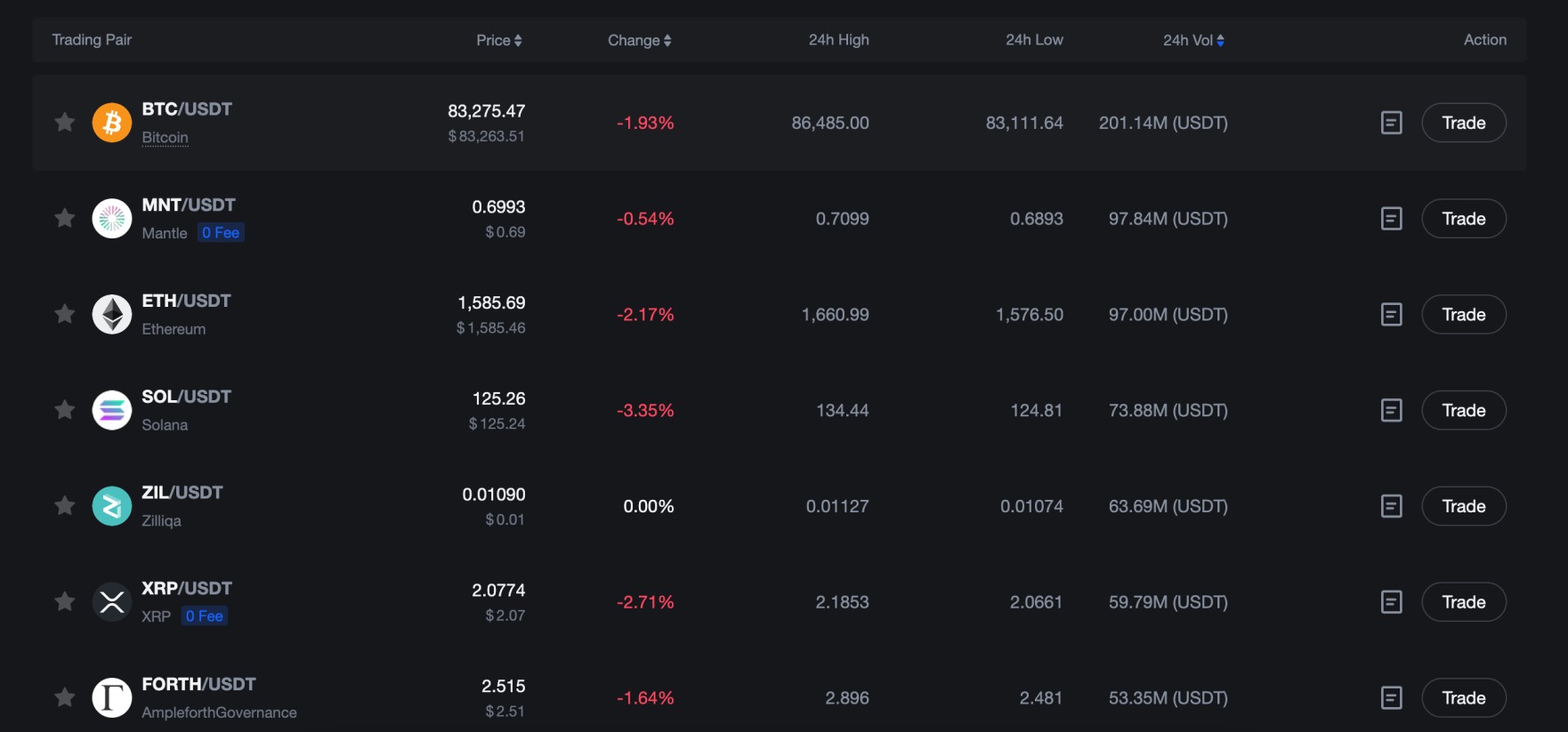Screen dimensions: 1568x732
Task: Click the Trade button for FORTH/USDT
Action: tap(1464, 698)
